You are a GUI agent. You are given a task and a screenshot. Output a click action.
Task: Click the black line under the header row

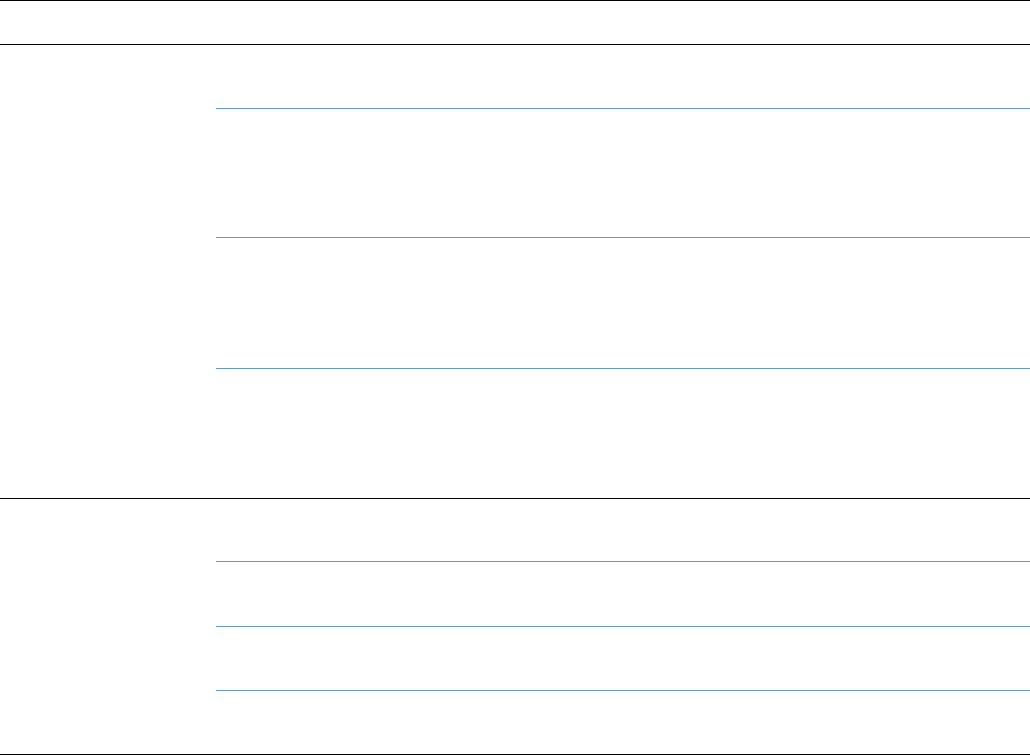tap(515, 44)
